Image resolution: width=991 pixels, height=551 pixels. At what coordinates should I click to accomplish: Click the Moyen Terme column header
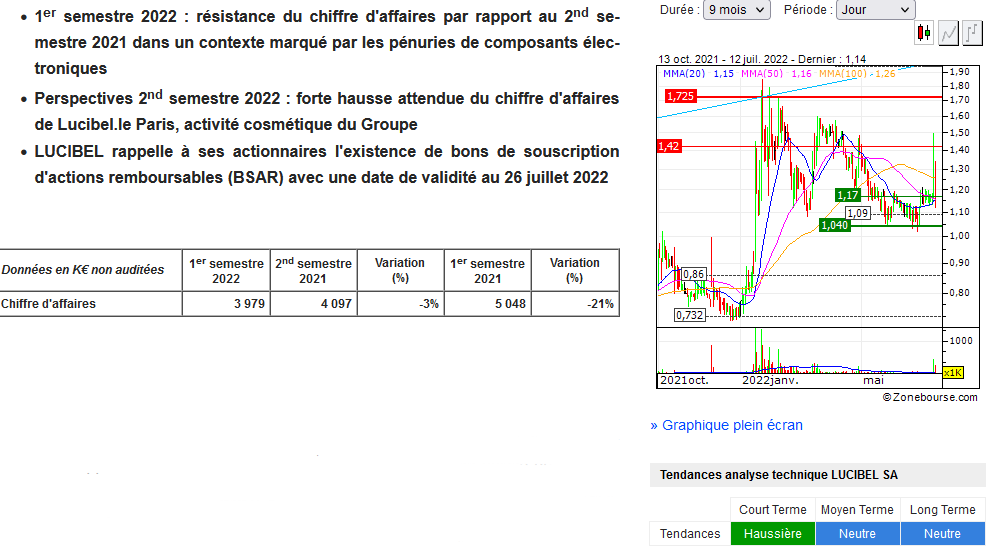click(x=857, y=510)
